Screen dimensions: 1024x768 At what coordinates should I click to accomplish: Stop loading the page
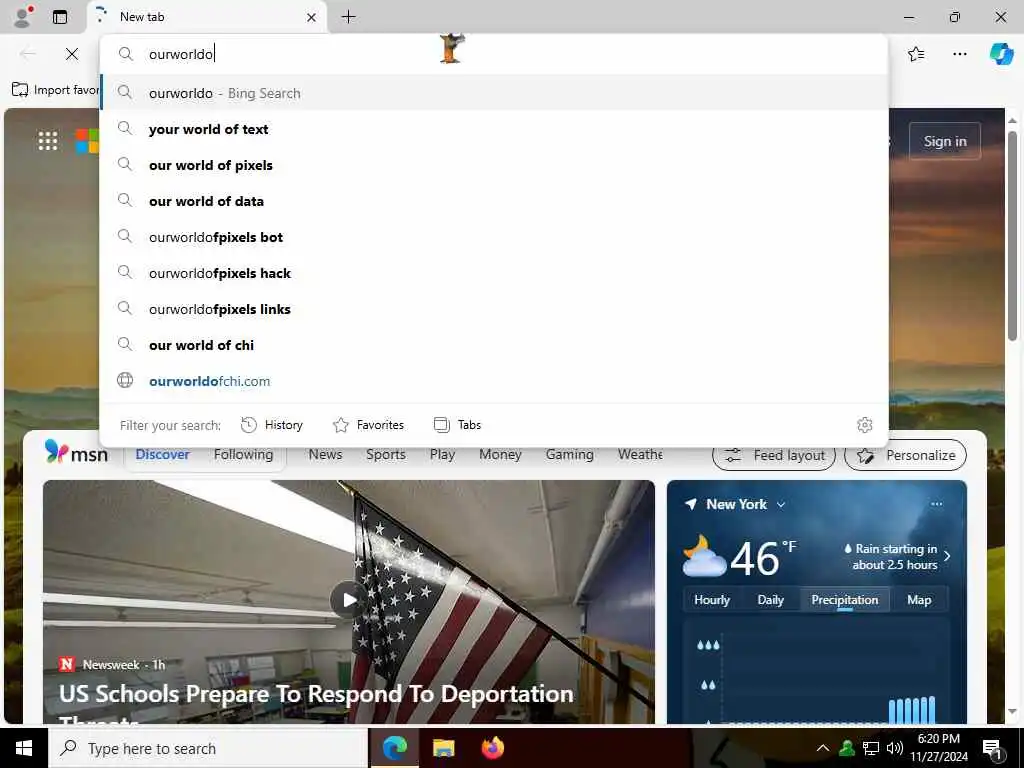72,54
